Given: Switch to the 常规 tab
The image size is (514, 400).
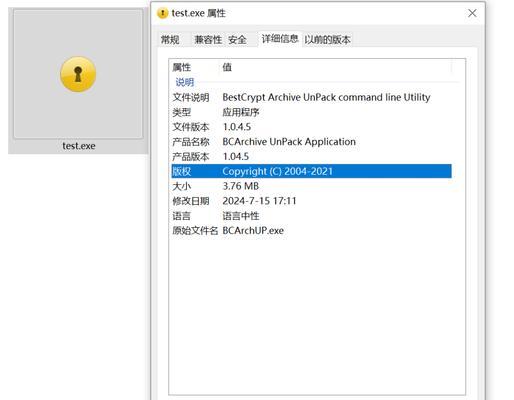Looking at the screenshot, I should pyautogui.click(x=170, y=40).
